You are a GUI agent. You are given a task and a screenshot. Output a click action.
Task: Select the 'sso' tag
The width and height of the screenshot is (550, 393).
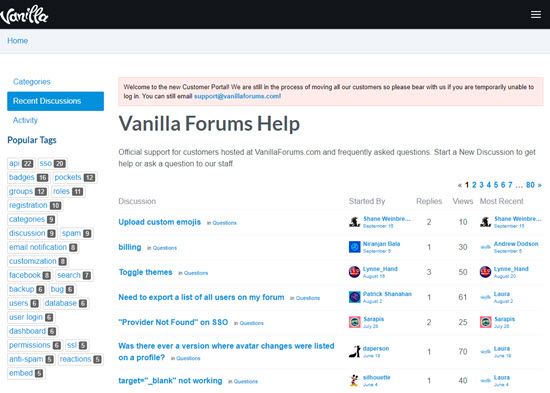tap(52, 164)
